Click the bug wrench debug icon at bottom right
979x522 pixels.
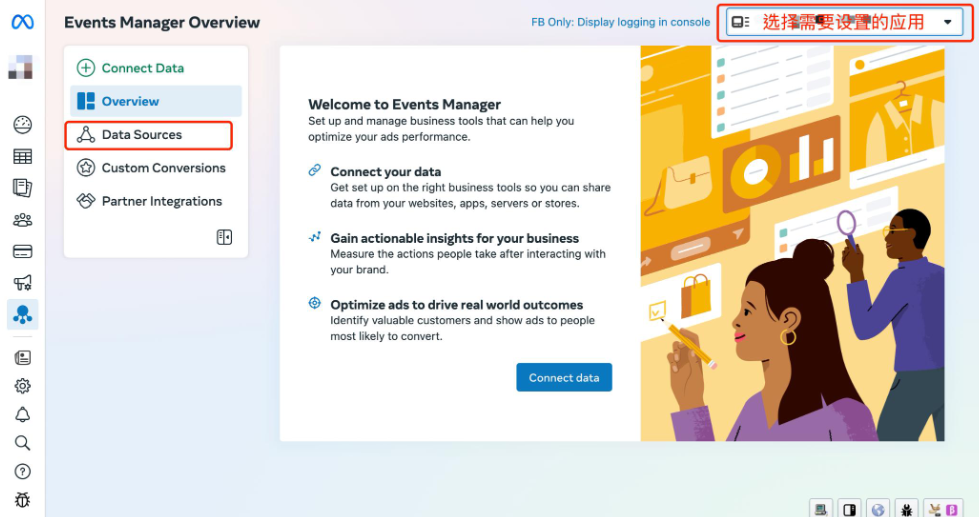click(x=907, y=510)
